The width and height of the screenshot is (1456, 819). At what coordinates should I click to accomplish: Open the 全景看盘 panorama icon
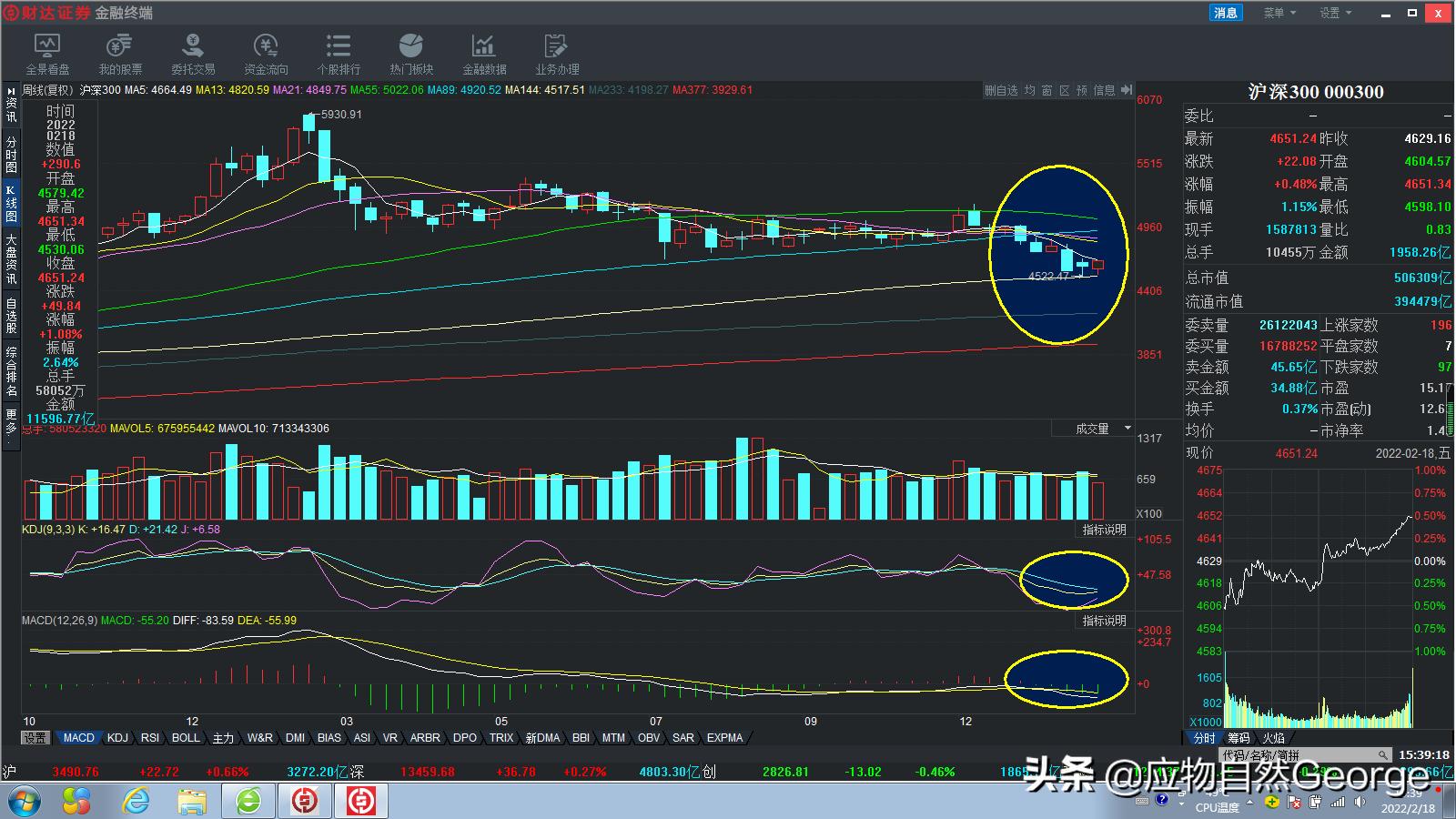(47, 54)
